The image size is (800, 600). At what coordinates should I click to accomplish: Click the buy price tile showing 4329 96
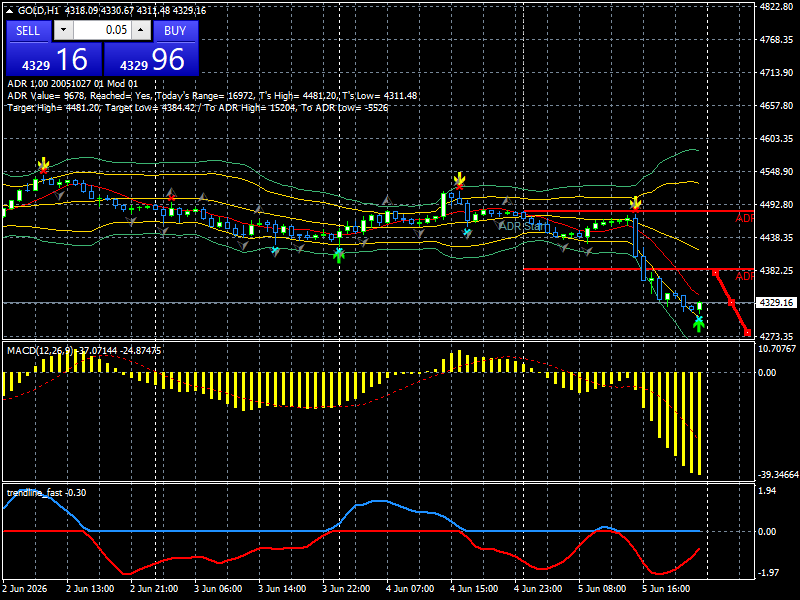[x=151, y=59]
